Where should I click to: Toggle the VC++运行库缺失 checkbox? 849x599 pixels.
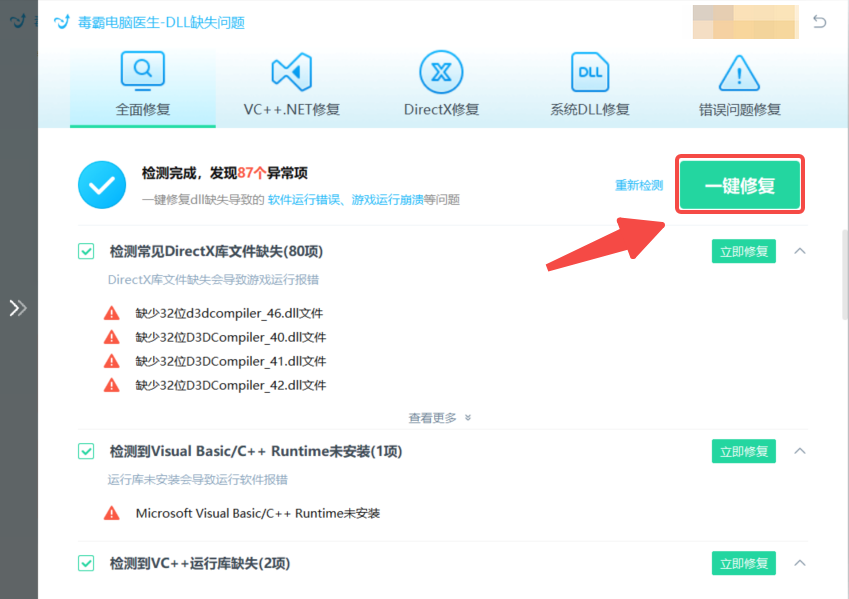(86, 563)
